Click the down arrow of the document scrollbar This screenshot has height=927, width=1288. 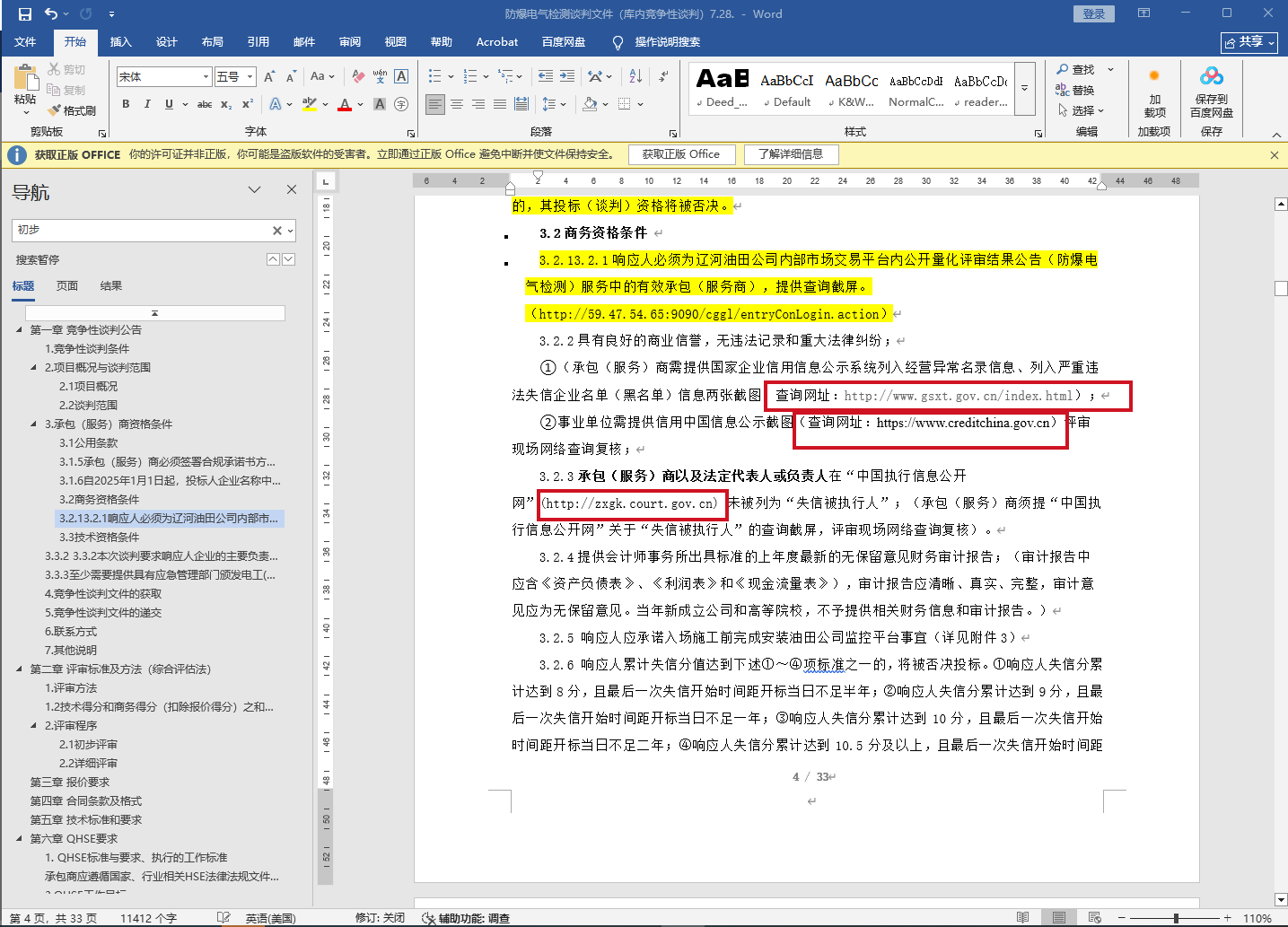(x=1281, y=899)
